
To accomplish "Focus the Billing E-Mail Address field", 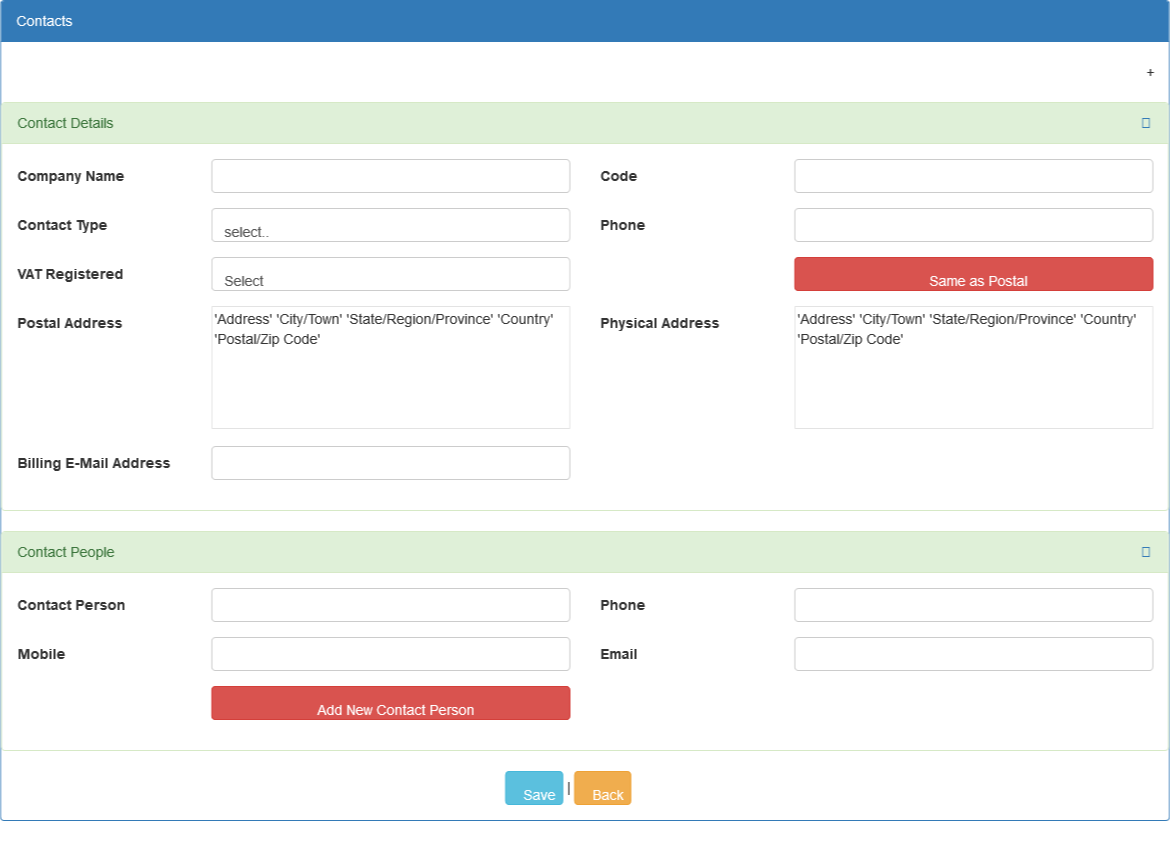I will tap(390, 463).
